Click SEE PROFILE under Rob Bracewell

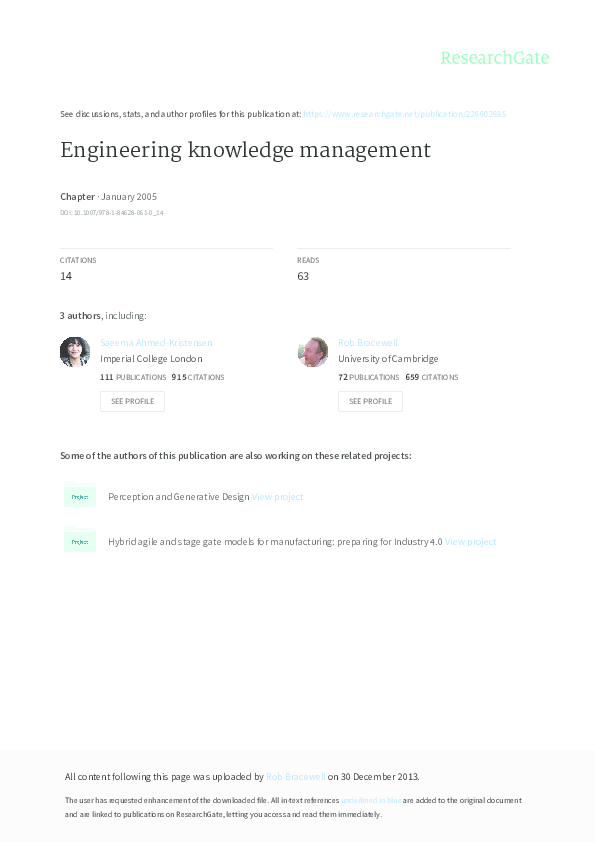coord(370,401)
